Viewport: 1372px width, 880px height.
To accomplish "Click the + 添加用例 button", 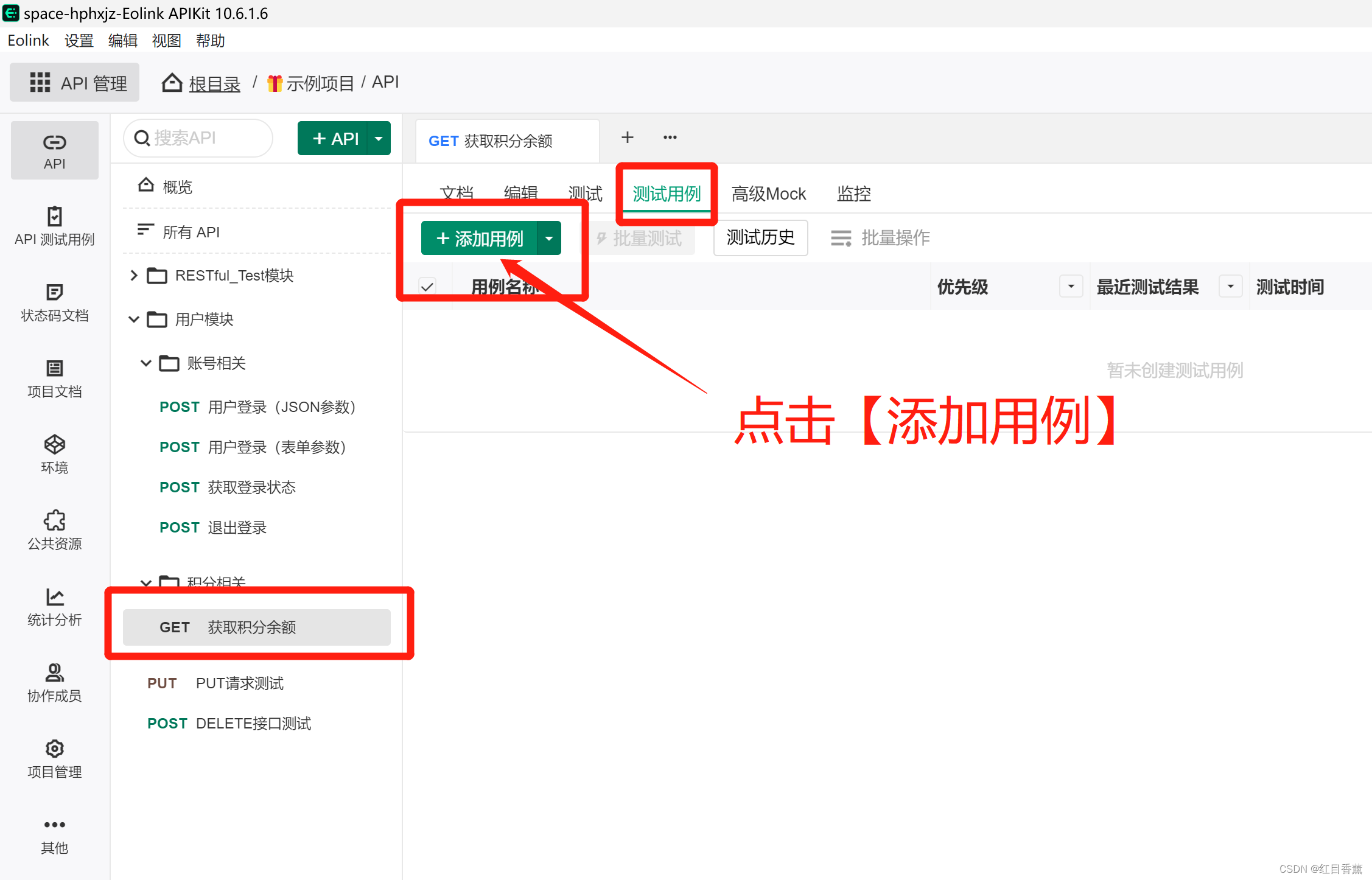I will 480,238.
